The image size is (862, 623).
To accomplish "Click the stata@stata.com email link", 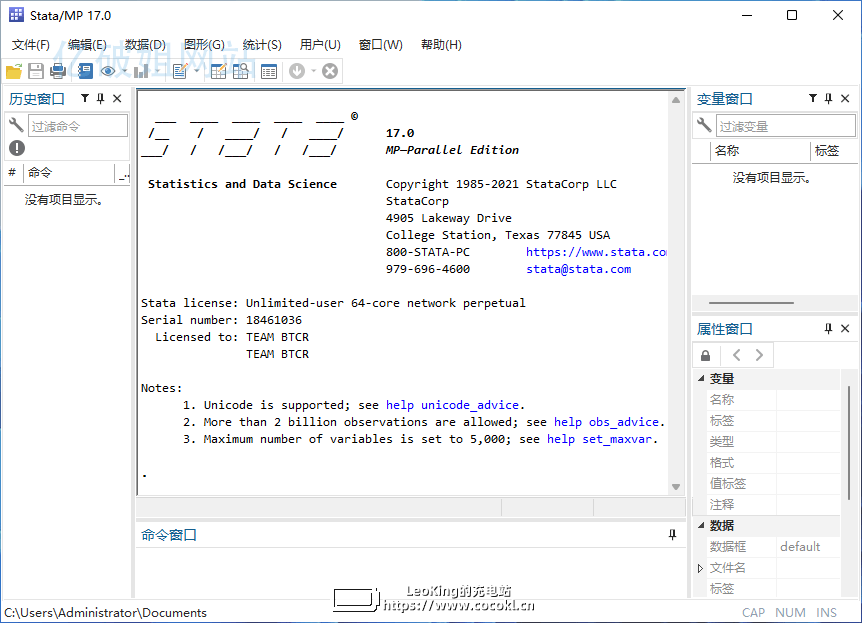I will tap(578, 269).
